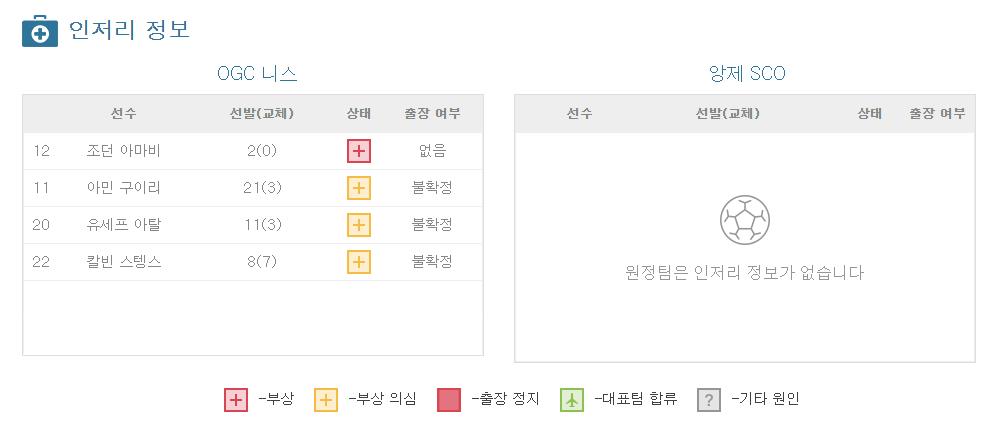Screen dimensions: 992x423
Task: Click yellow injury icon for 아민 구이리
Action: coord(359,188)
